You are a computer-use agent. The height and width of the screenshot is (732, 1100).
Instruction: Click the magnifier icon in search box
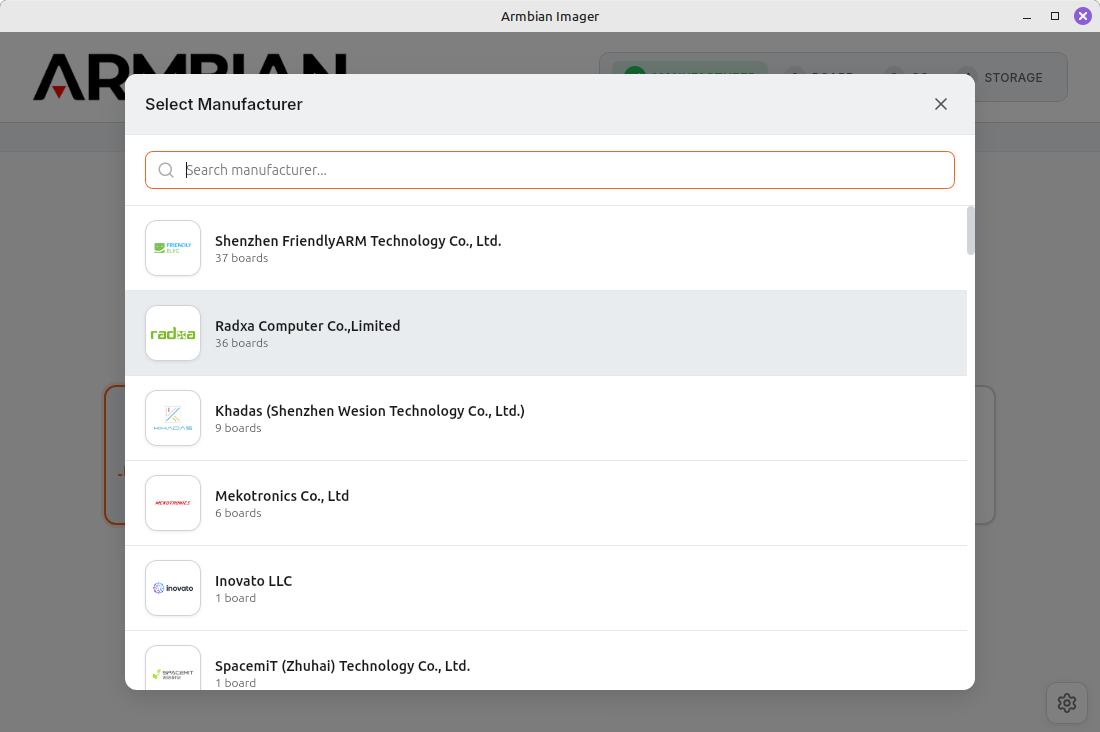(x=166, y=170)
